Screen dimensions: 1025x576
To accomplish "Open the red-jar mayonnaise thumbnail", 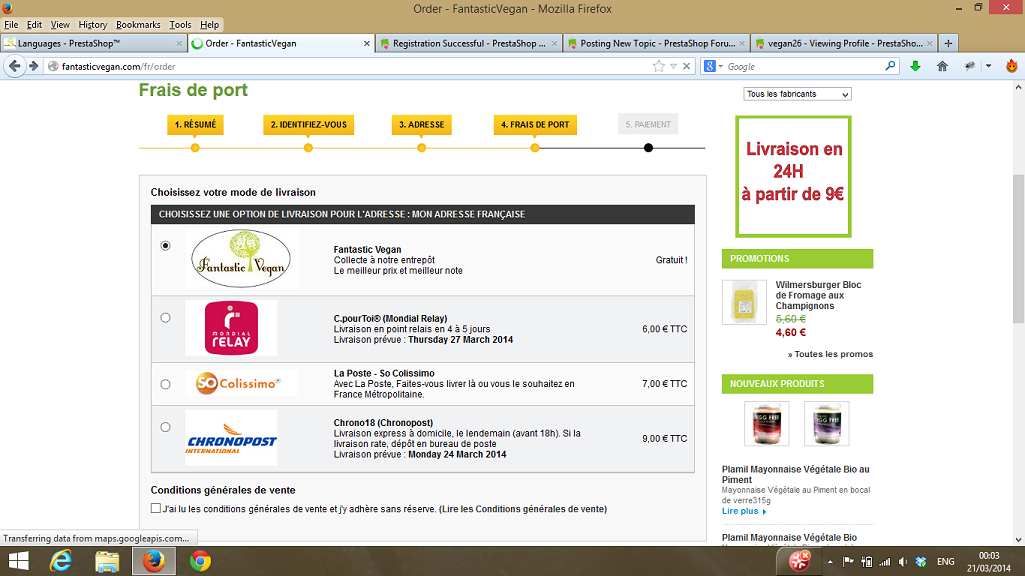I will [767, 424].
